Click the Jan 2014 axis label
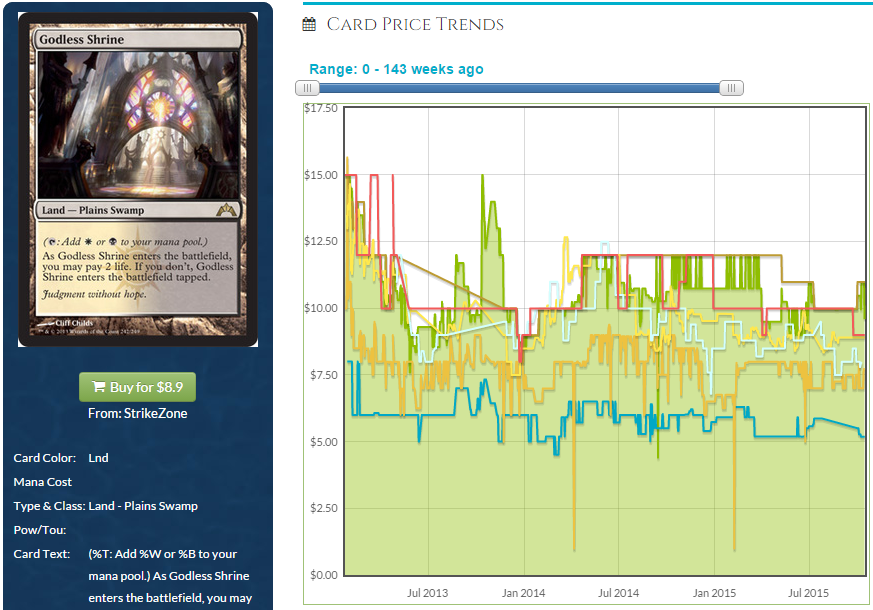The image size is (873, 610). point(523,593)
